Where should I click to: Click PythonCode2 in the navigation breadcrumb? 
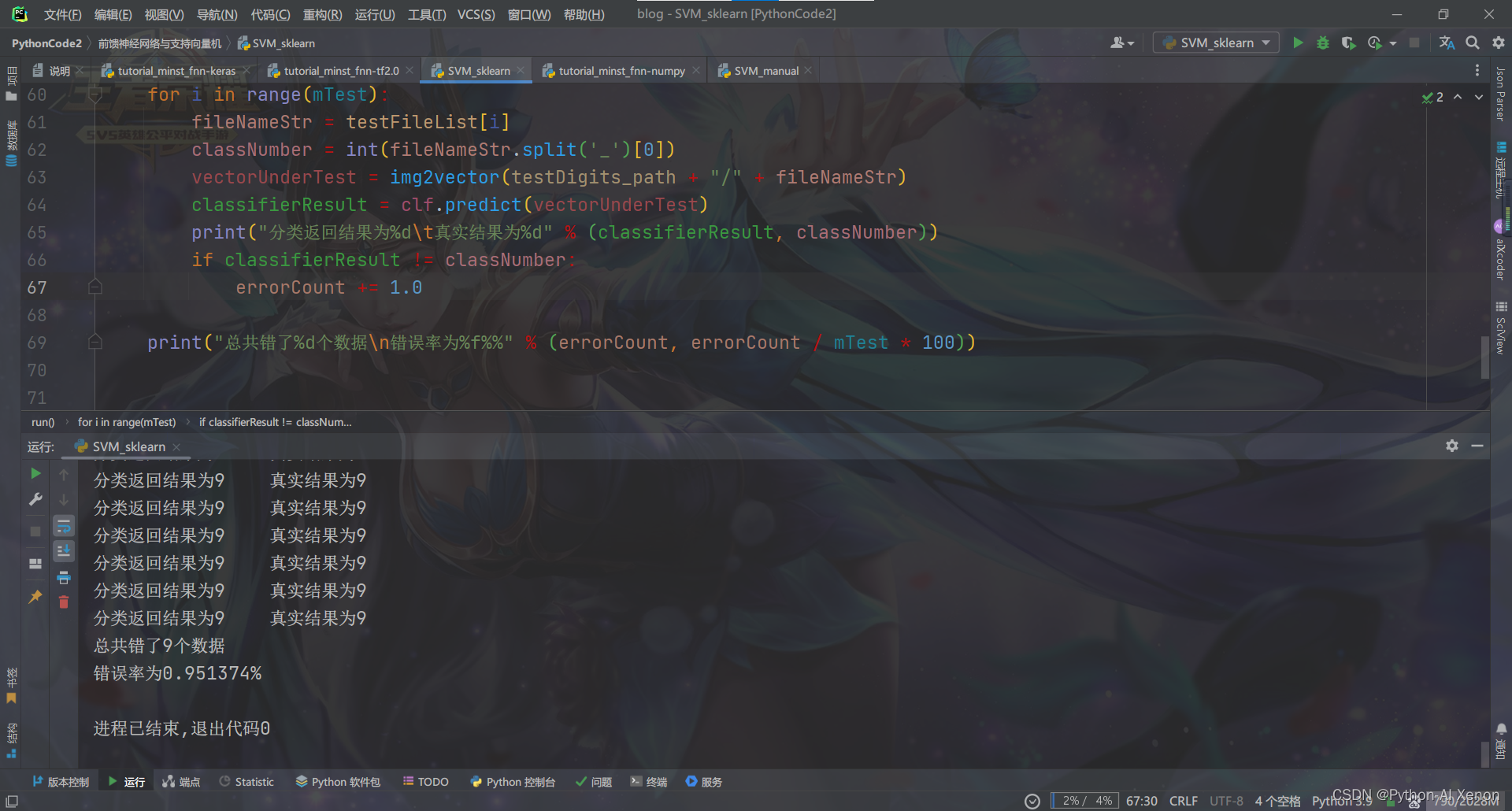pyautogui.click(x=46, y=43)
